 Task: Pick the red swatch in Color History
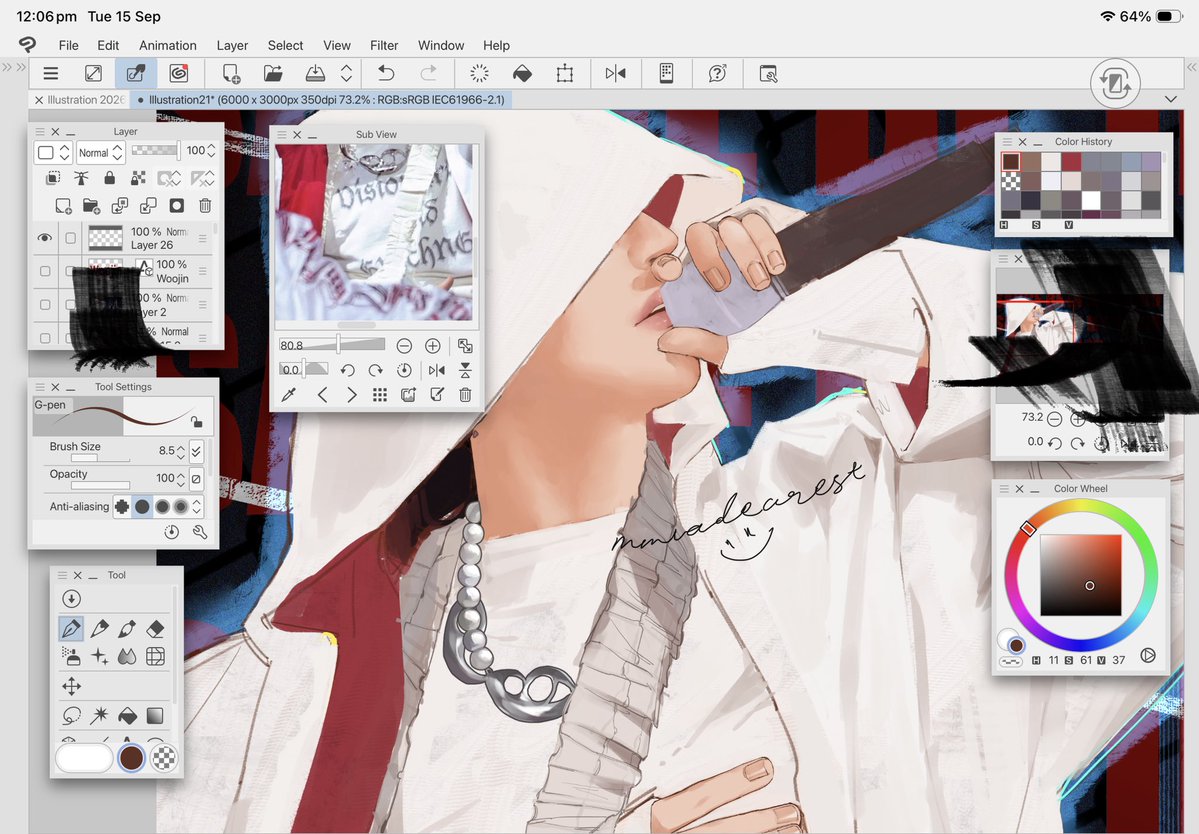pos(1071,161)
